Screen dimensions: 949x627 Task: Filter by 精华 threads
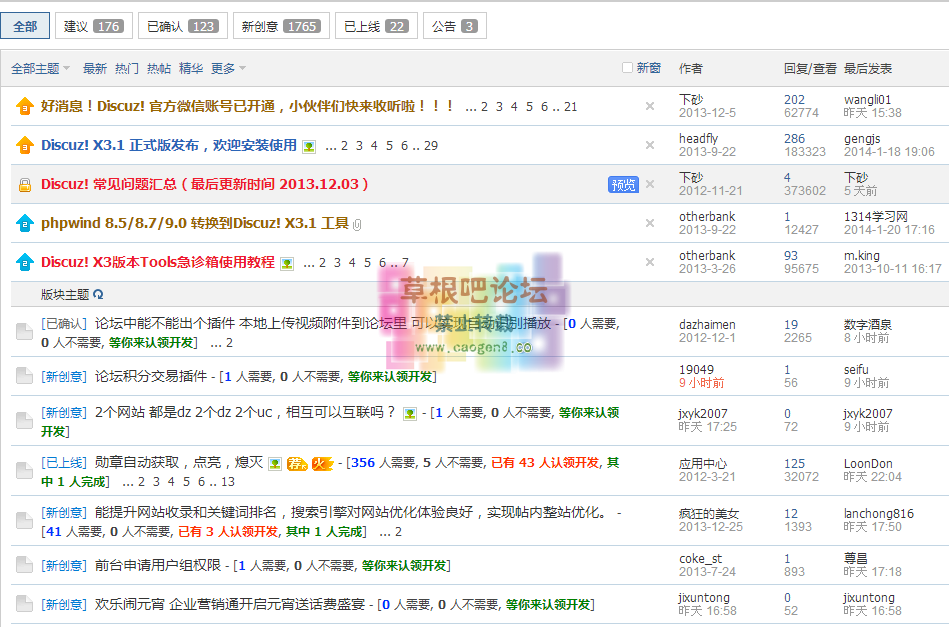pos(191,69)
